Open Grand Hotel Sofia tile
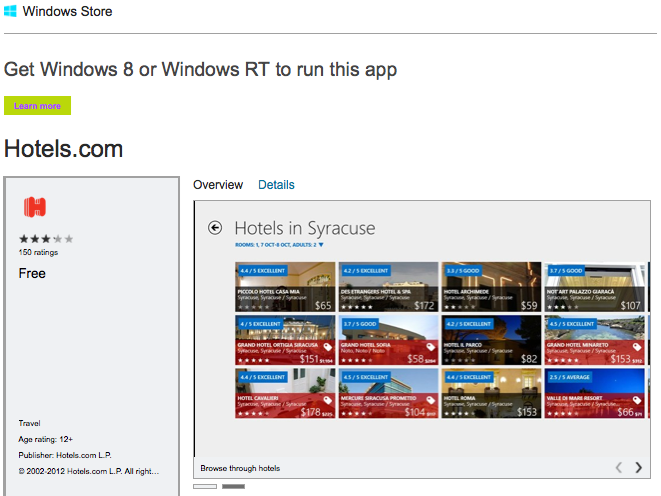661x496 pixels. pos(388,340)
